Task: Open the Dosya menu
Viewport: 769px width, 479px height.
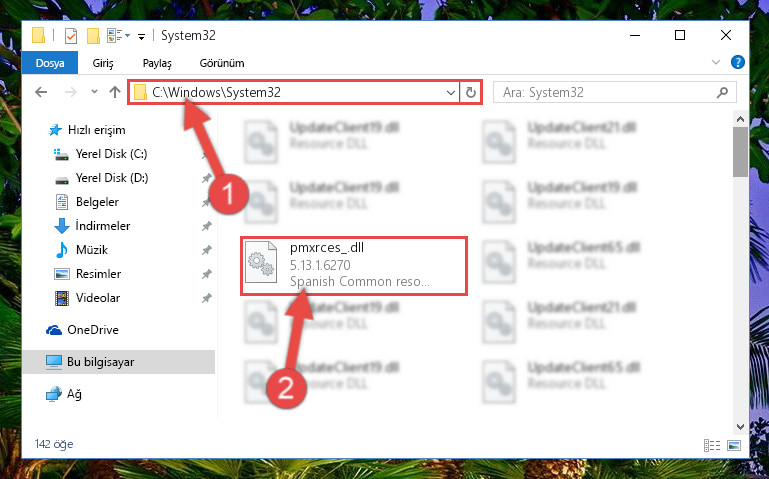Action: coord(50,63)
